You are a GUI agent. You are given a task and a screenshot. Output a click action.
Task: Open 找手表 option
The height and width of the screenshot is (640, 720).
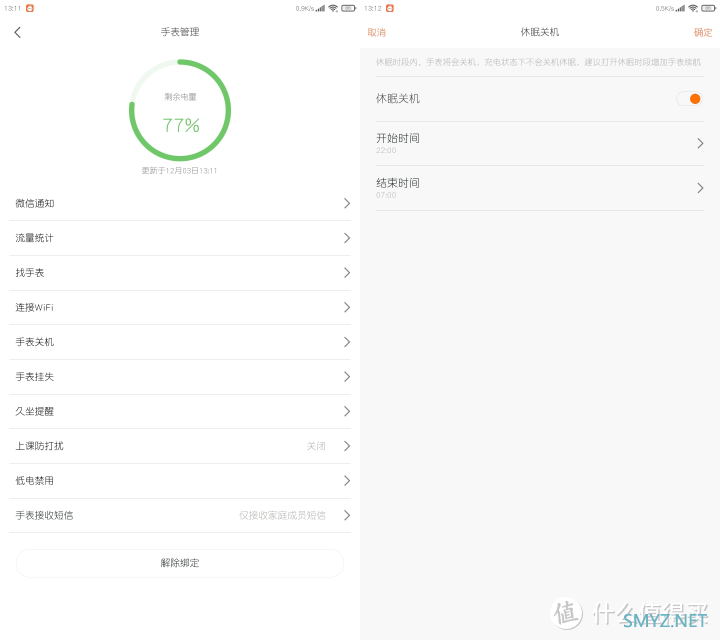pos(180,273)
